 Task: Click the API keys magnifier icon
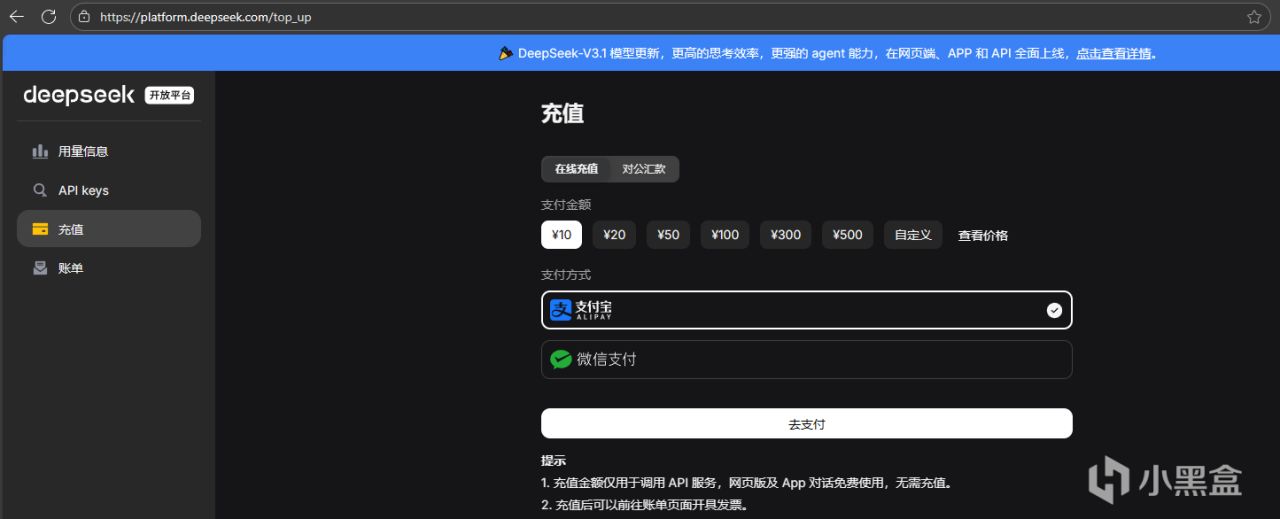tap(40, 190)
